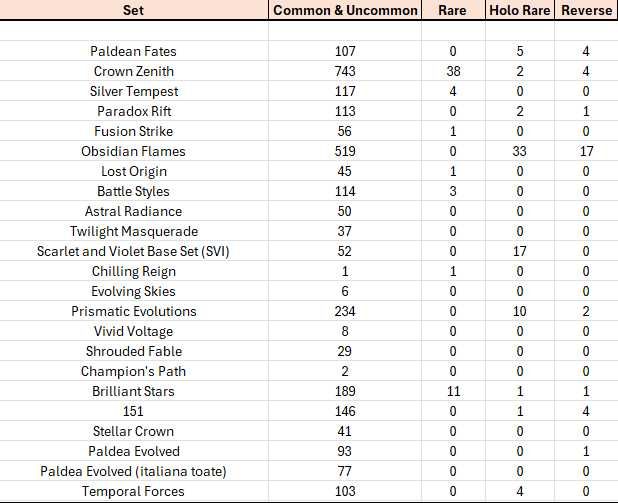Click "Scarlet and Violet Base Set (SVI)" cell
618x503 pixels.
click(133, 251)
